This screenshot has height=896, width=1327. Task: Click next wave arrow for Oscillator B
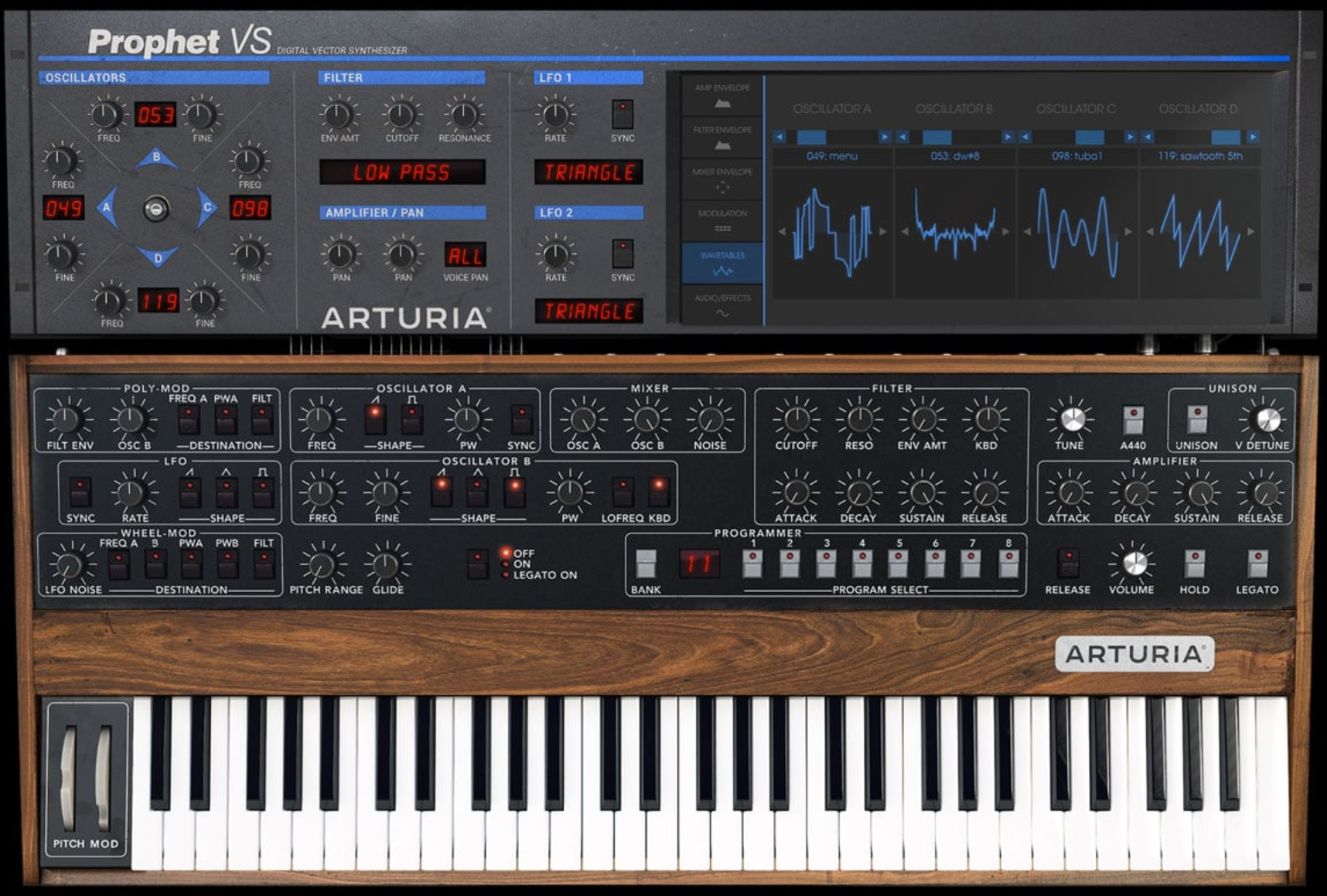click(1007, 137)
